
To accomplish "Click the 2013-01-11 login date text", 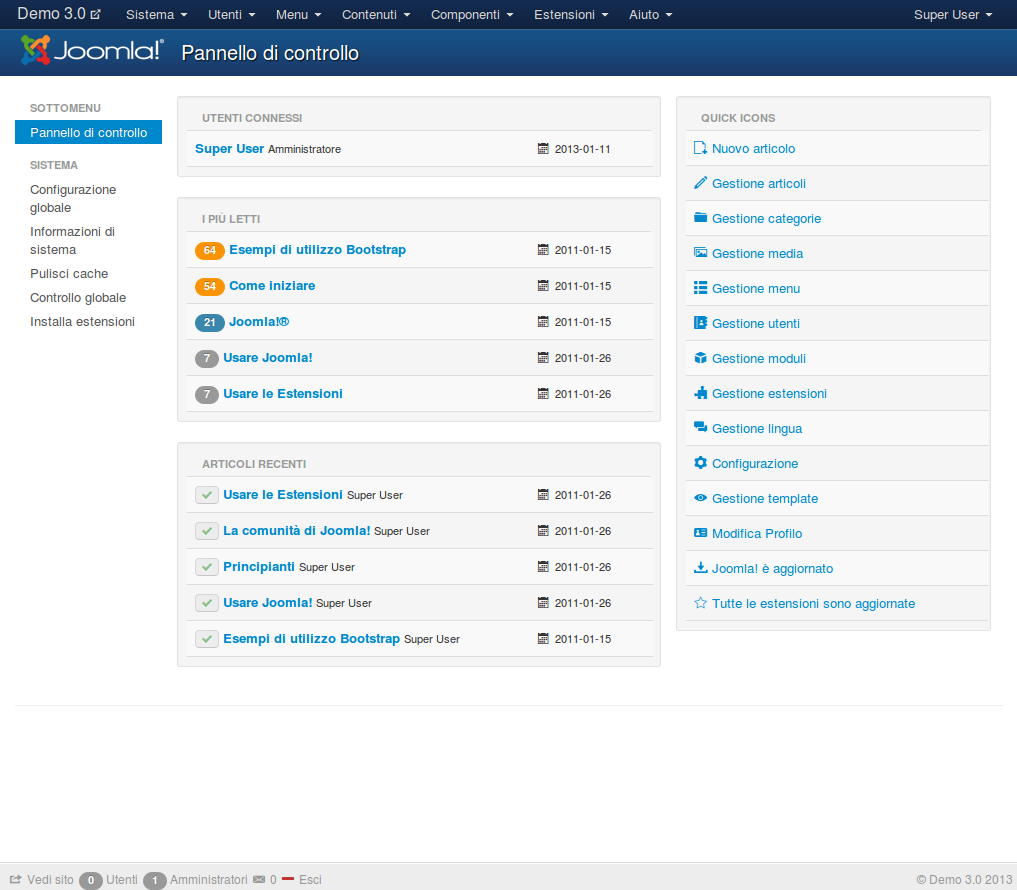I will (x=582, y=149).
